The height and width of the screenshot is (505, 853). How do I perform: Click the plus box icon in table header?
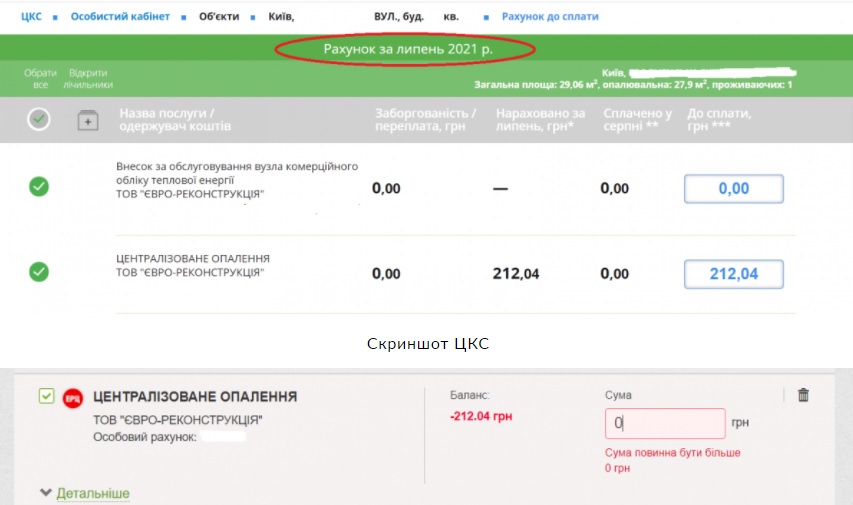(88, 120)
